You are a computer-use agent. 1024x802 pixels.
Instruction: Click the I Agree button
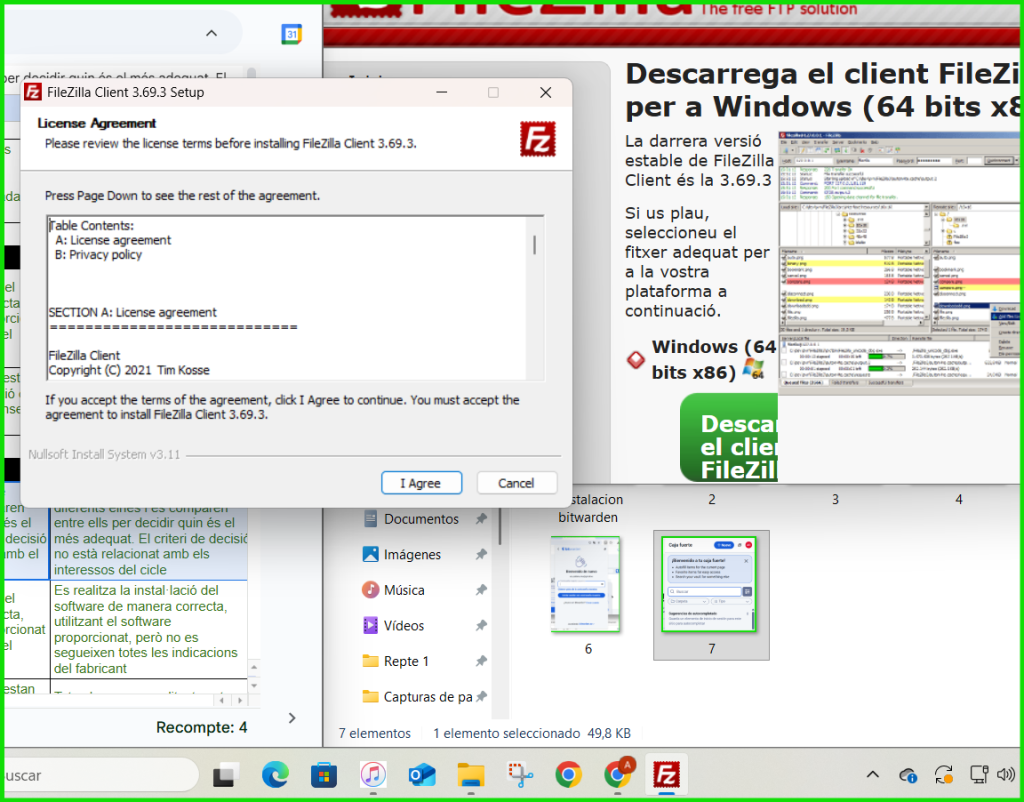[x=421, y=483]
